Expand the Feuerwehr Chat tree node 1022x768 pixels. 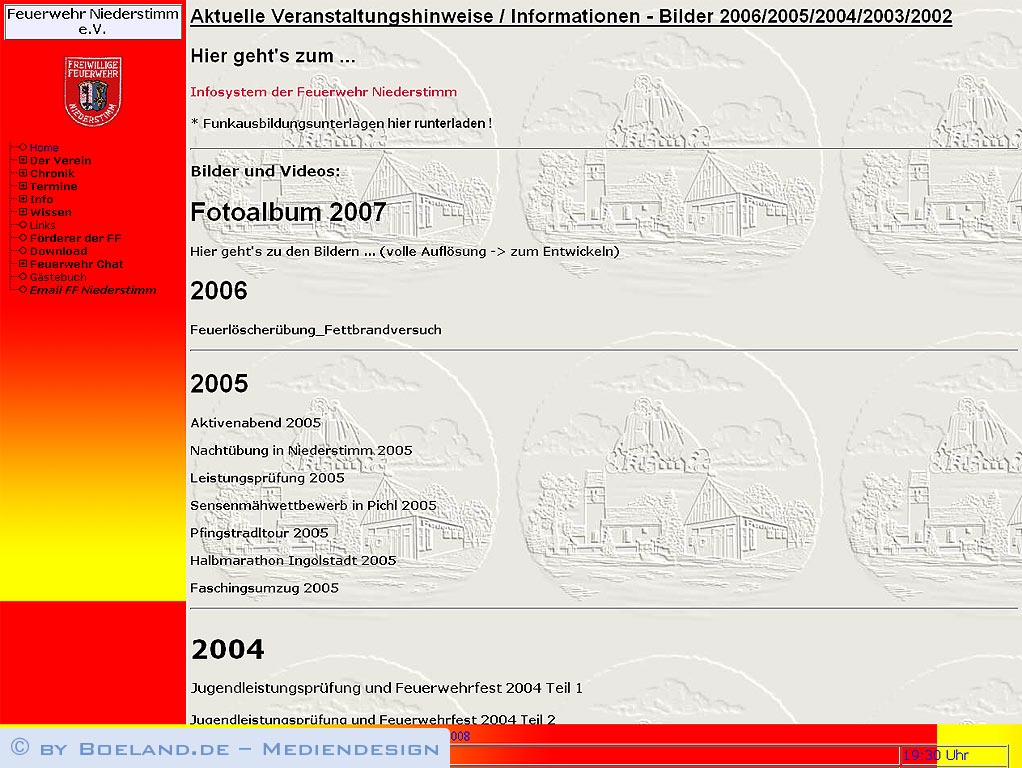point(23,264)
